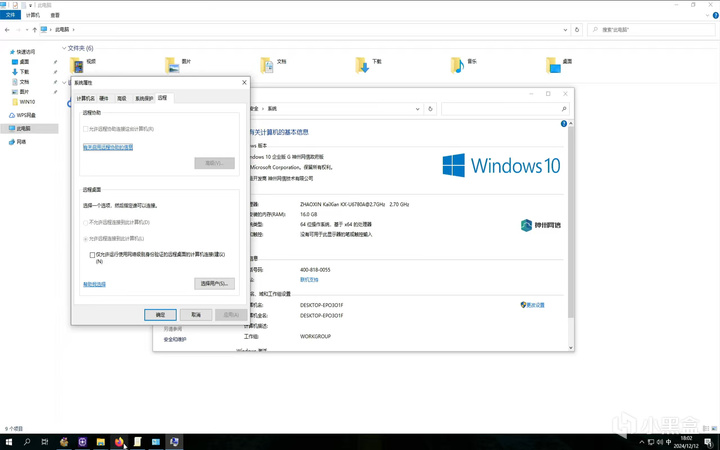Click properties icon in quick access toolbar
This screenshot has height=450, width=720.
(15, 5)
